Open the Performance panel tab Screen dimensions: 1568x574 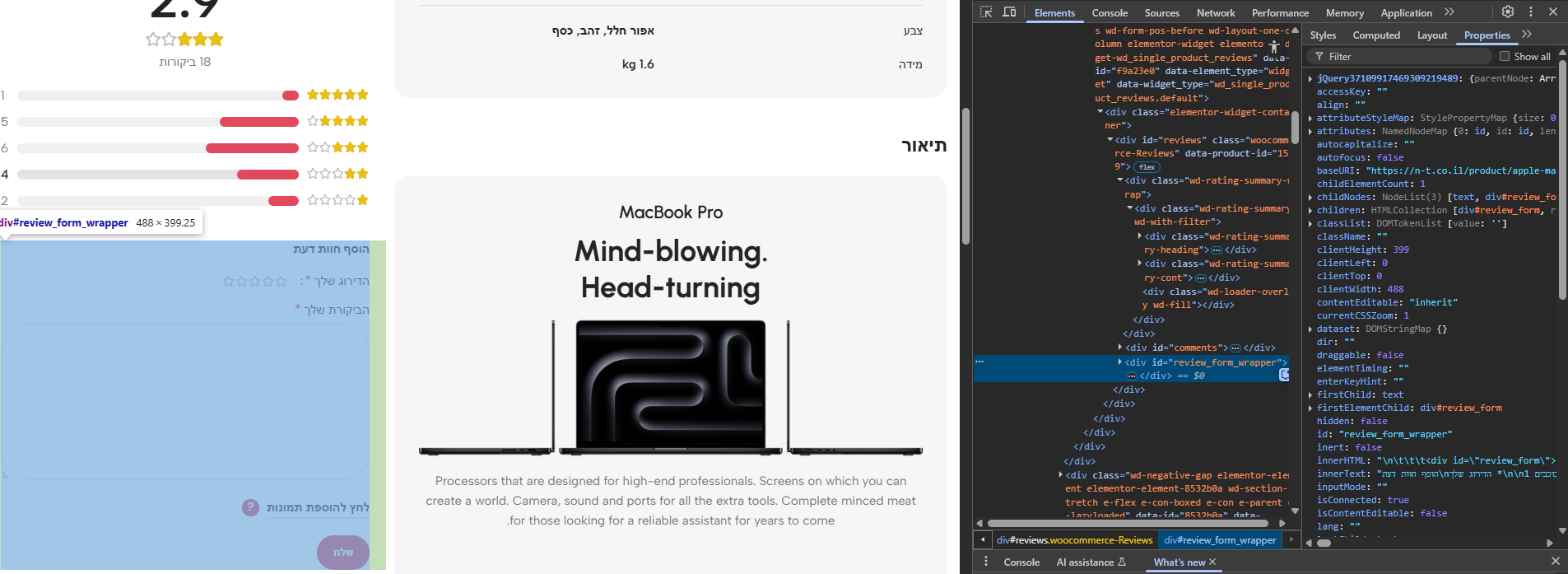(1280, 12)
